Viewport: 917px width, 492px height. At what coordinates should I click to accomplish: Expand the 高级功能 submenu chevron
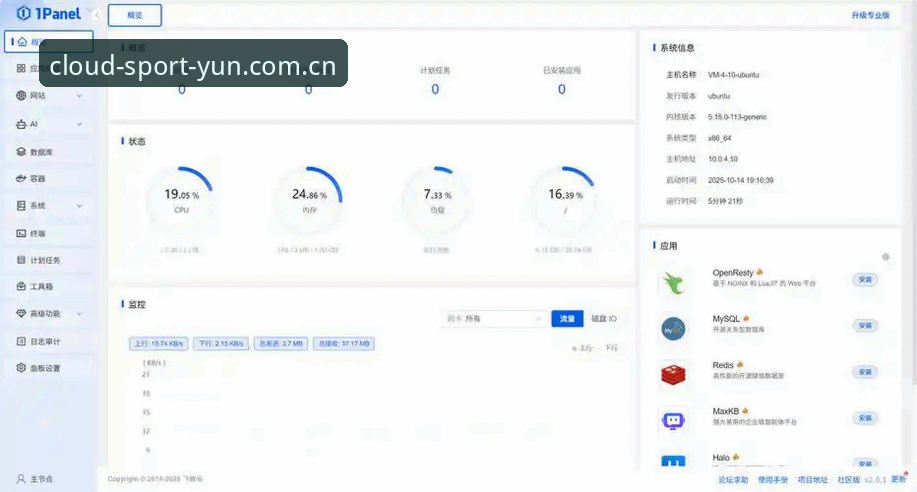[79, 314]
